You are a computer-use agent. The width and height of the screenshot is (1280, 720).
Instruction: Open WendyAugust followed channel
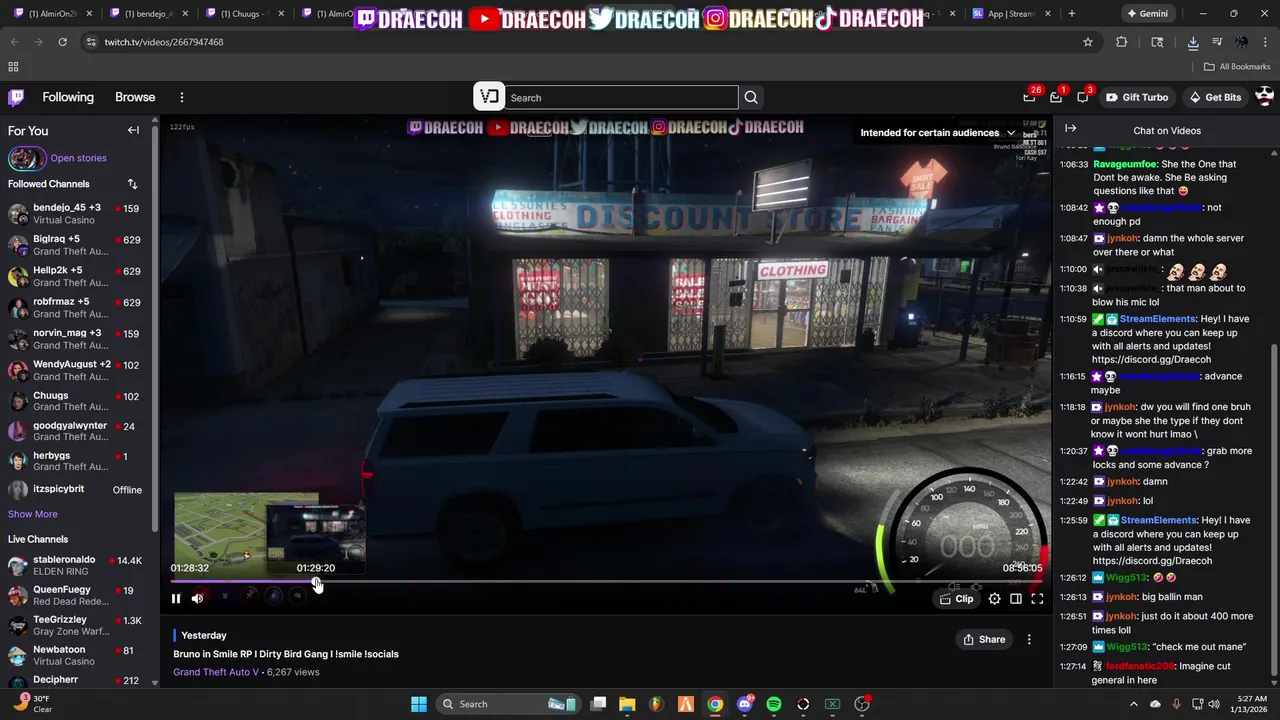[x=77, y=370]
